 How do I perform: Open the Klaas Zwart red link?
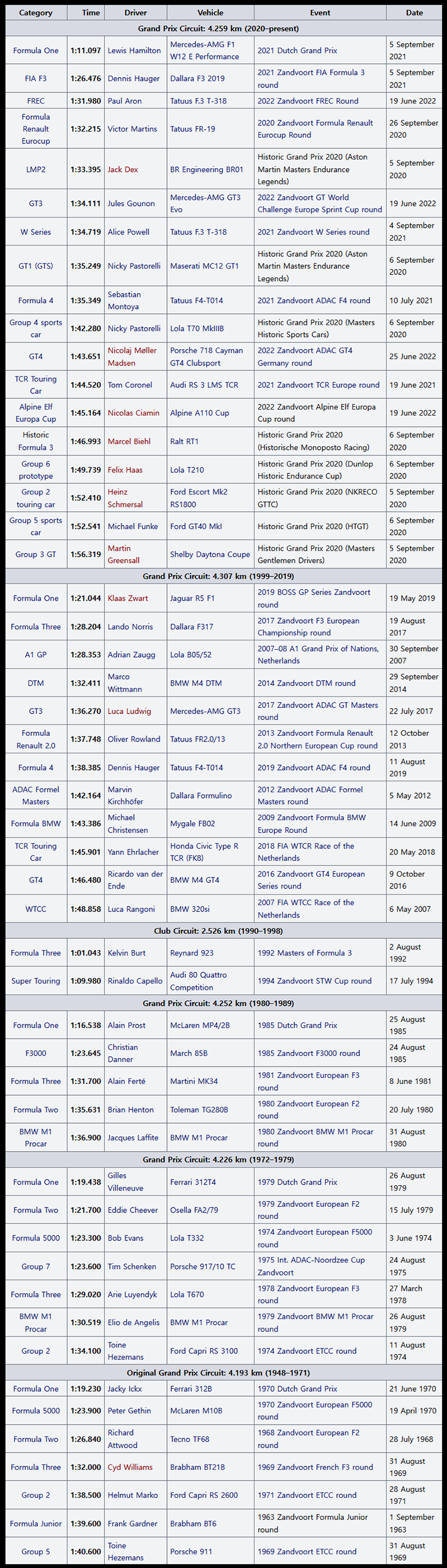tap(128, 599)
